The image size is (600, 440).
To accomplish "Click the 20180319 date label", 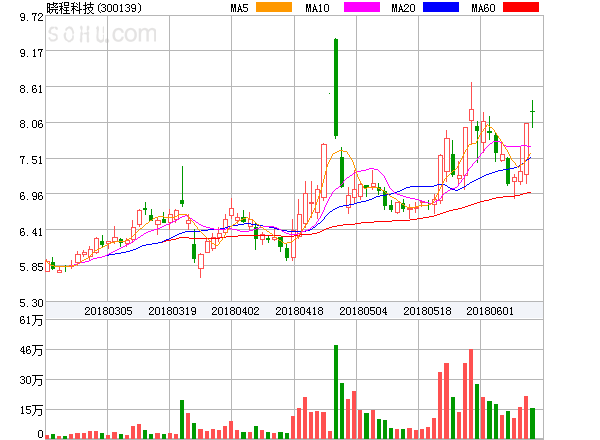I will [x=172, y=311].
